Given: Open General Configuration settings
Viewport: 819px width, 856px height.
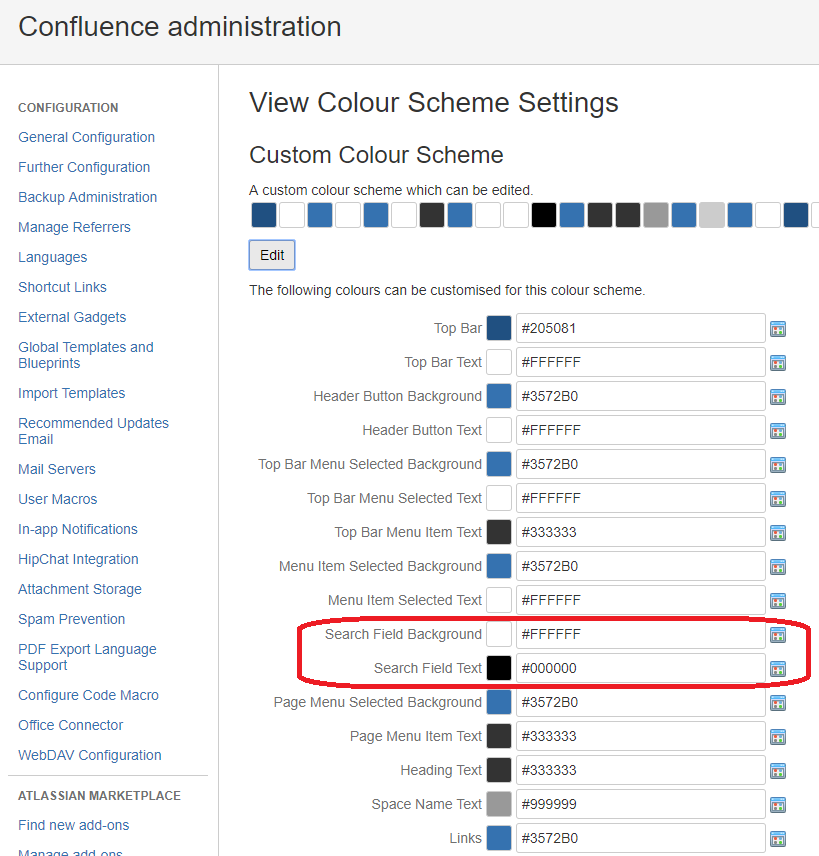Looking at the screenshot, I should 86,137.
